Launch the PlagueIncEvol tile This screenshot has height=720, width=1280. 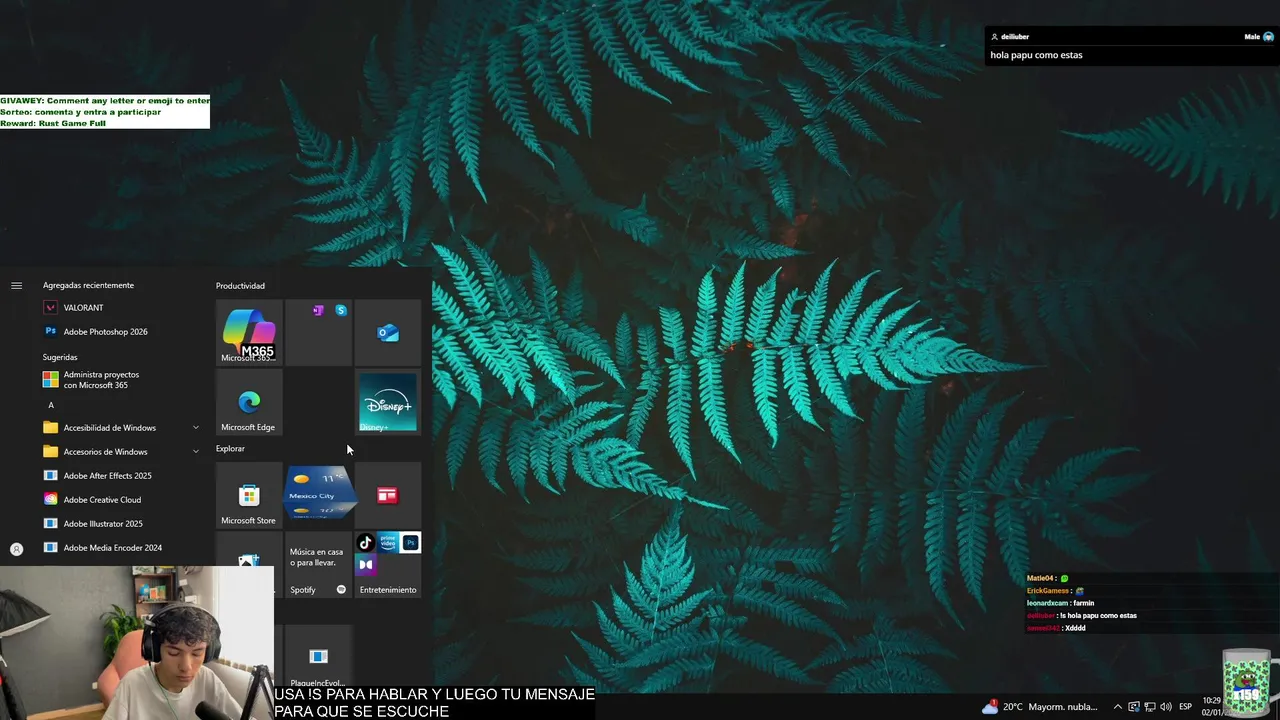point(318,658)
